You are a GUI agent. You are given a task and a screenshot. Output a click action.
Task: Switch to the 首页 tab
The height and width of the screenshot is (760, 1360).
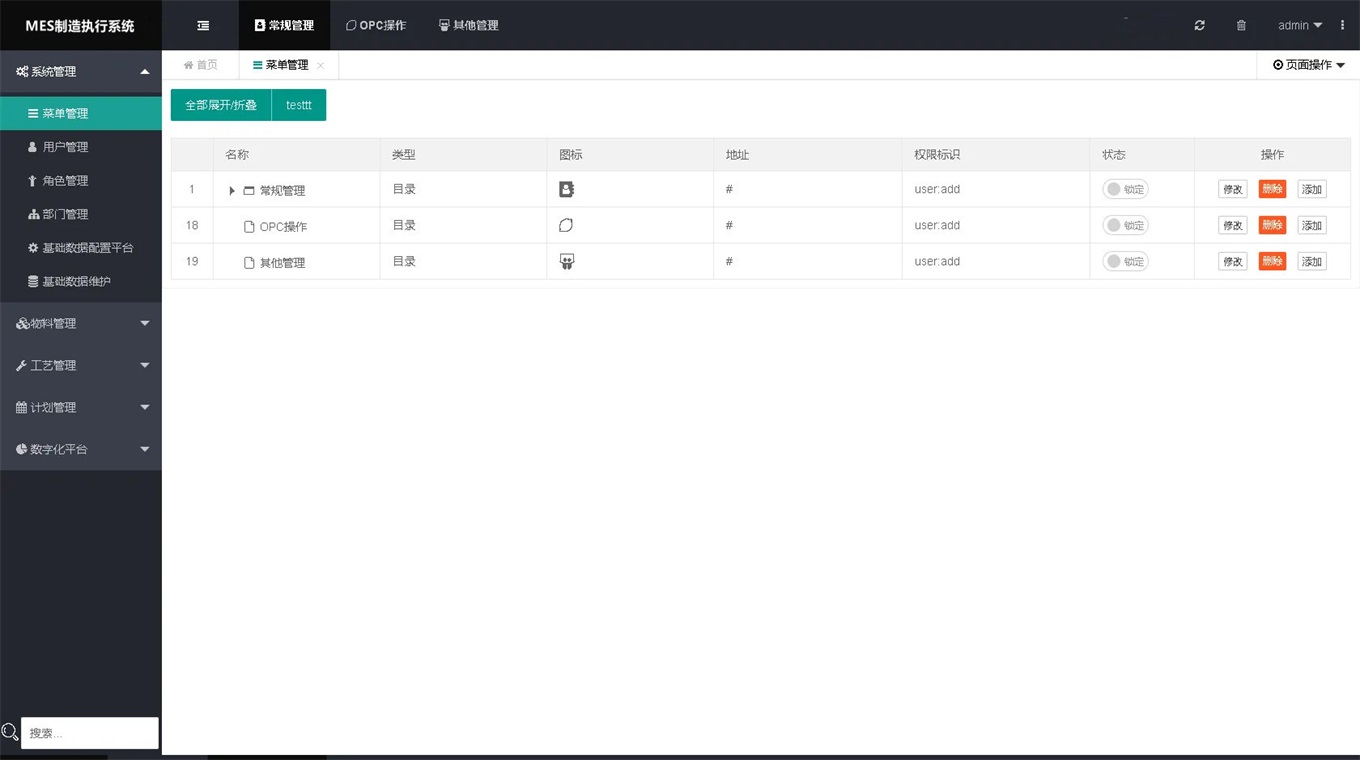(200, 65)
